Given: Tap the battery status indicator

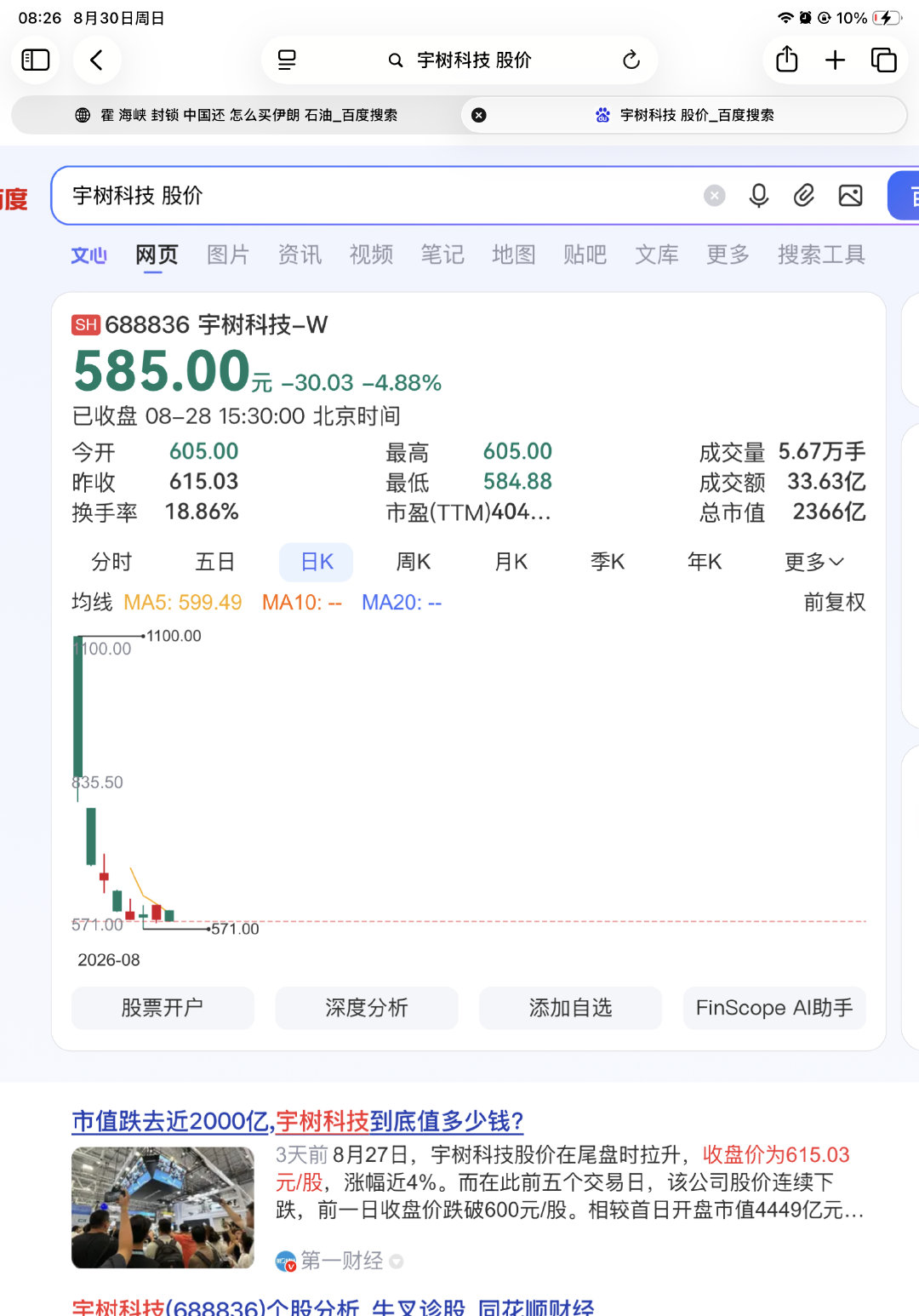Looking at the screenshot, I should [887, 18].
